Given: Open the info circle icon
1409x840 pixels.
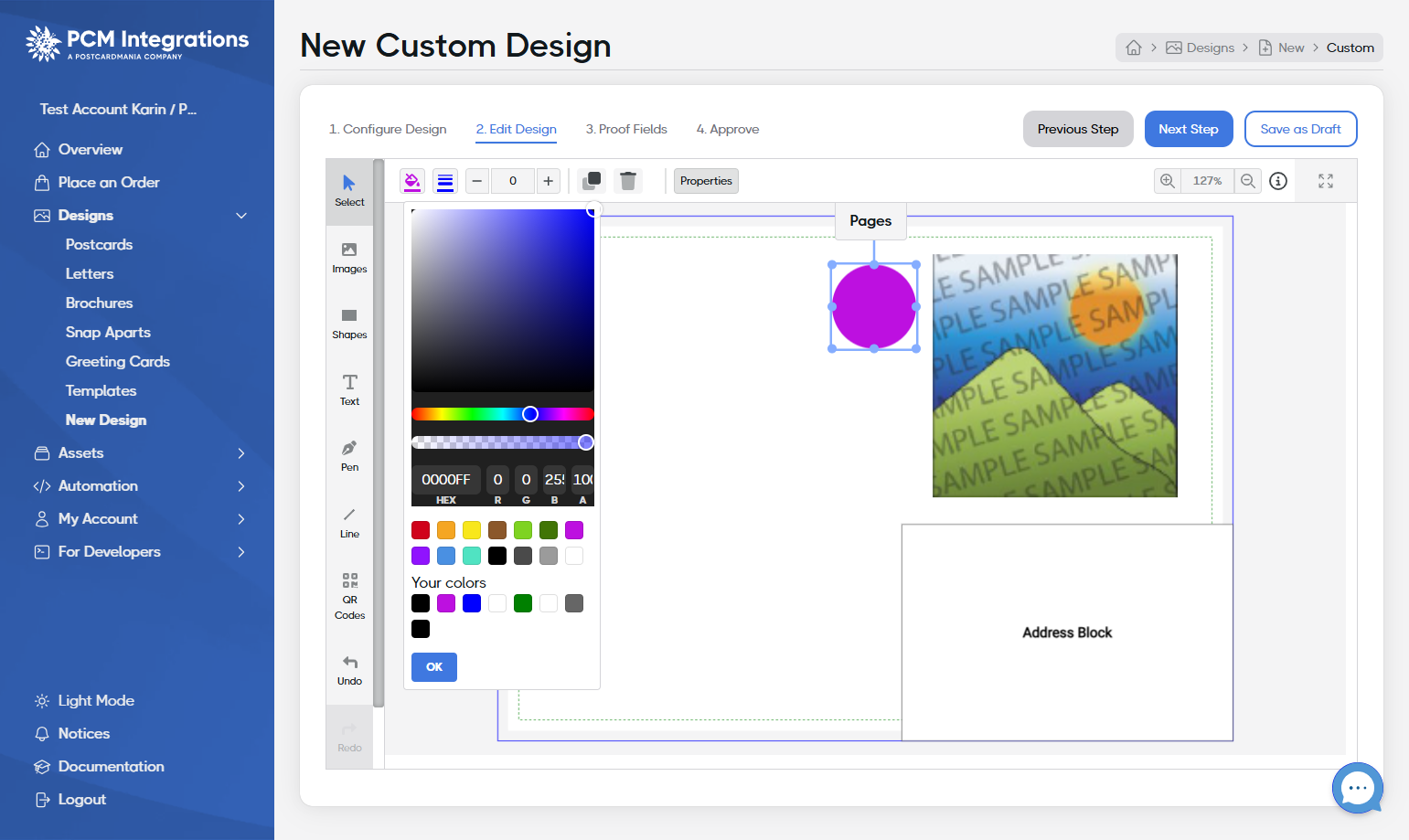Looking at the screenshot, I should pyautogui.click(x=1278, y=181).
